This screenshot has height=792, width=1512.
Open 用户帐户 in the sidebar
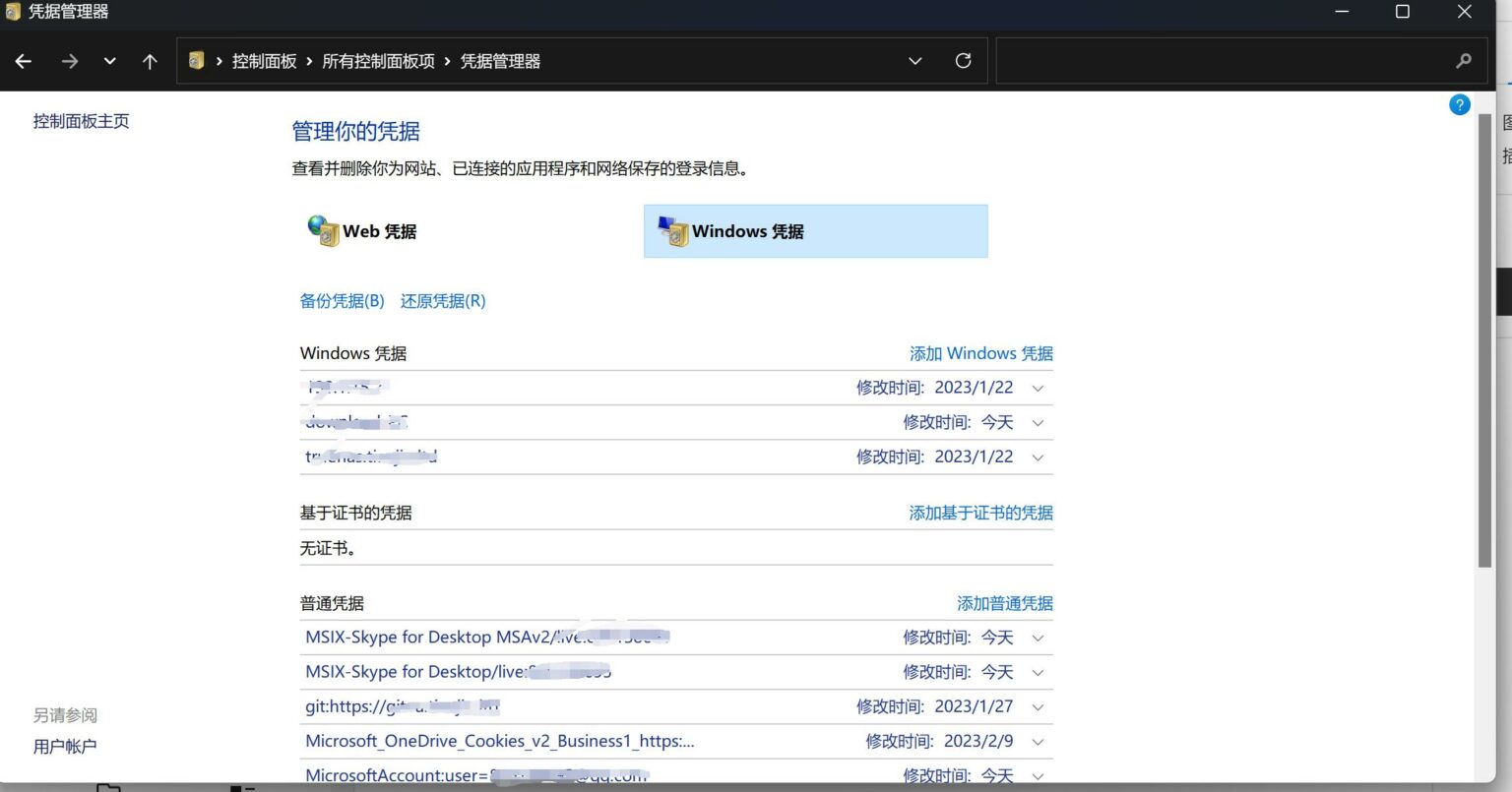[64, 746]
